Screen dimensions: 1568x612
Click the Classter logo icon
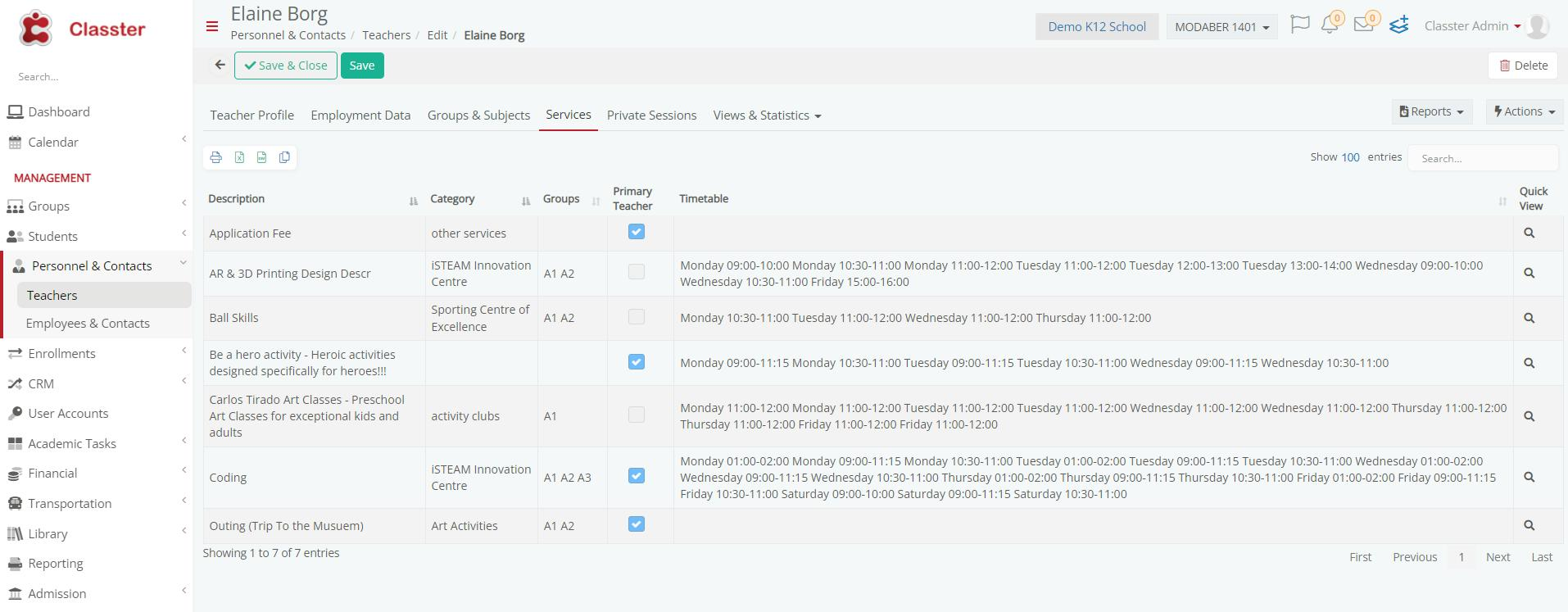(x=35, y=29)
